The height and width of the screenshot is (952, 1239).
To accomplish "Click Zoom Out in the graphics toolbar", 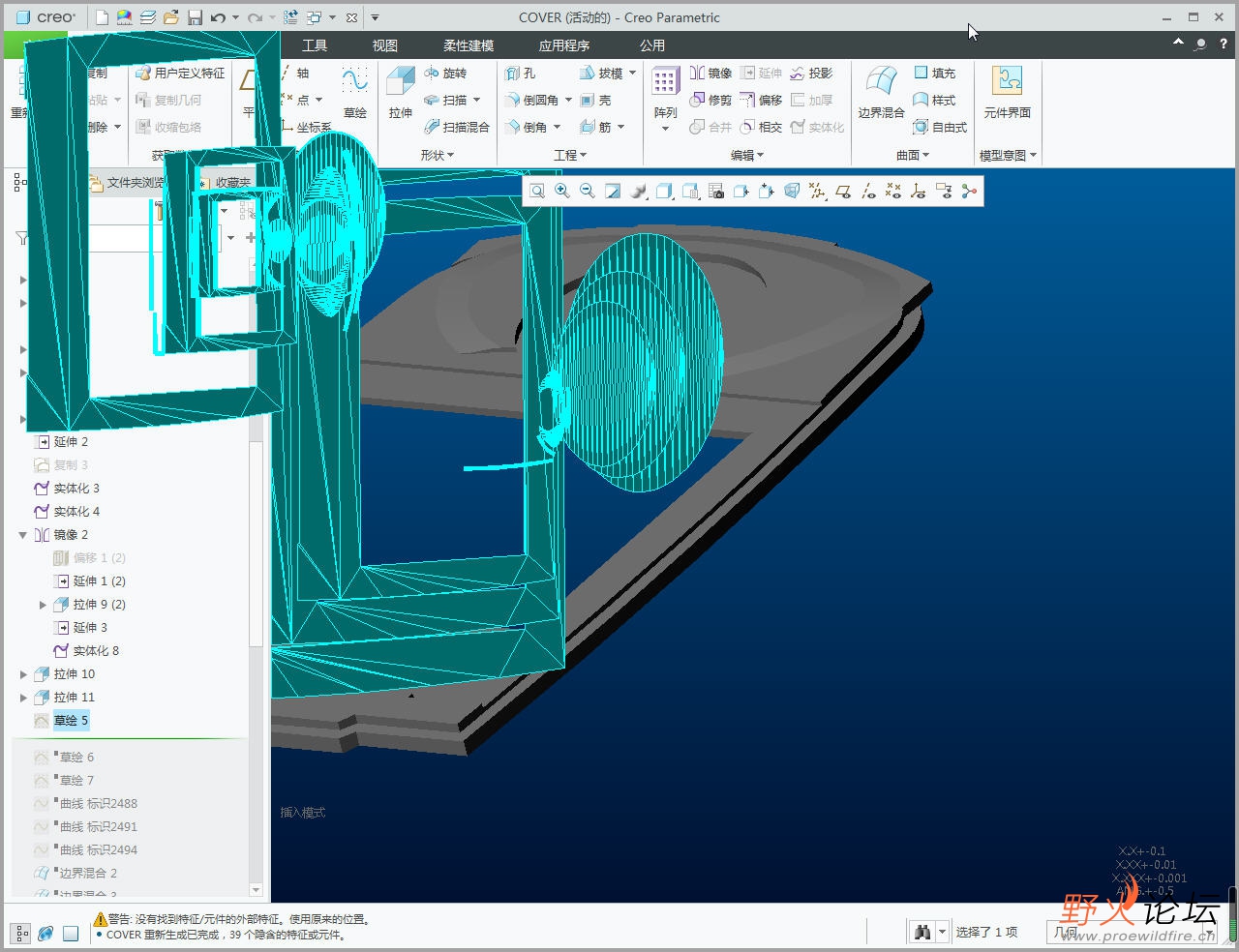I will [x=588, y=192].
